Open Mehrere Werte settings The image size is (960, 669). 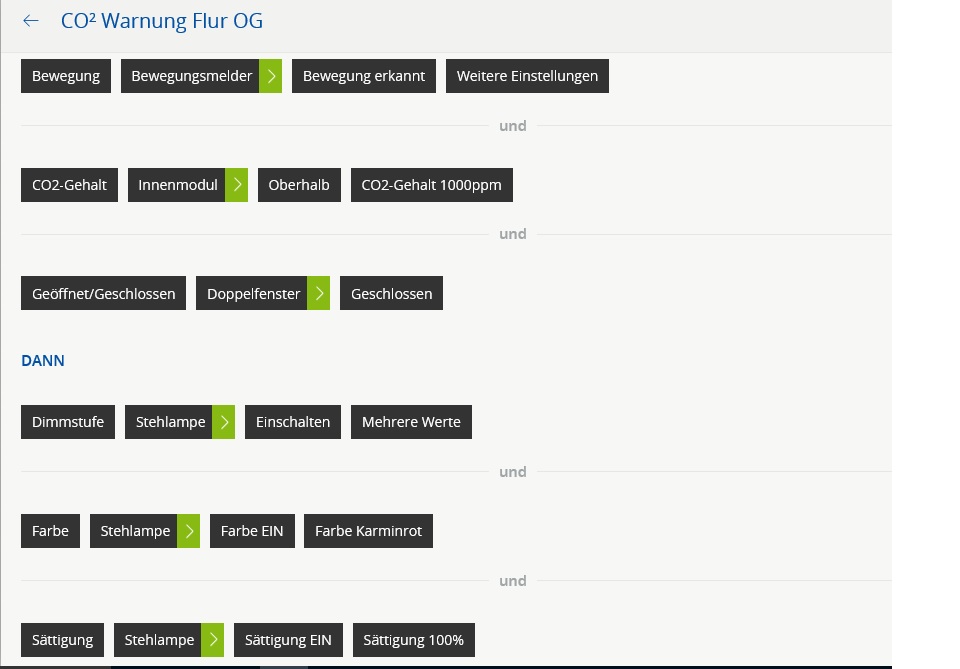pyautogui.click(x=411, y=422)
